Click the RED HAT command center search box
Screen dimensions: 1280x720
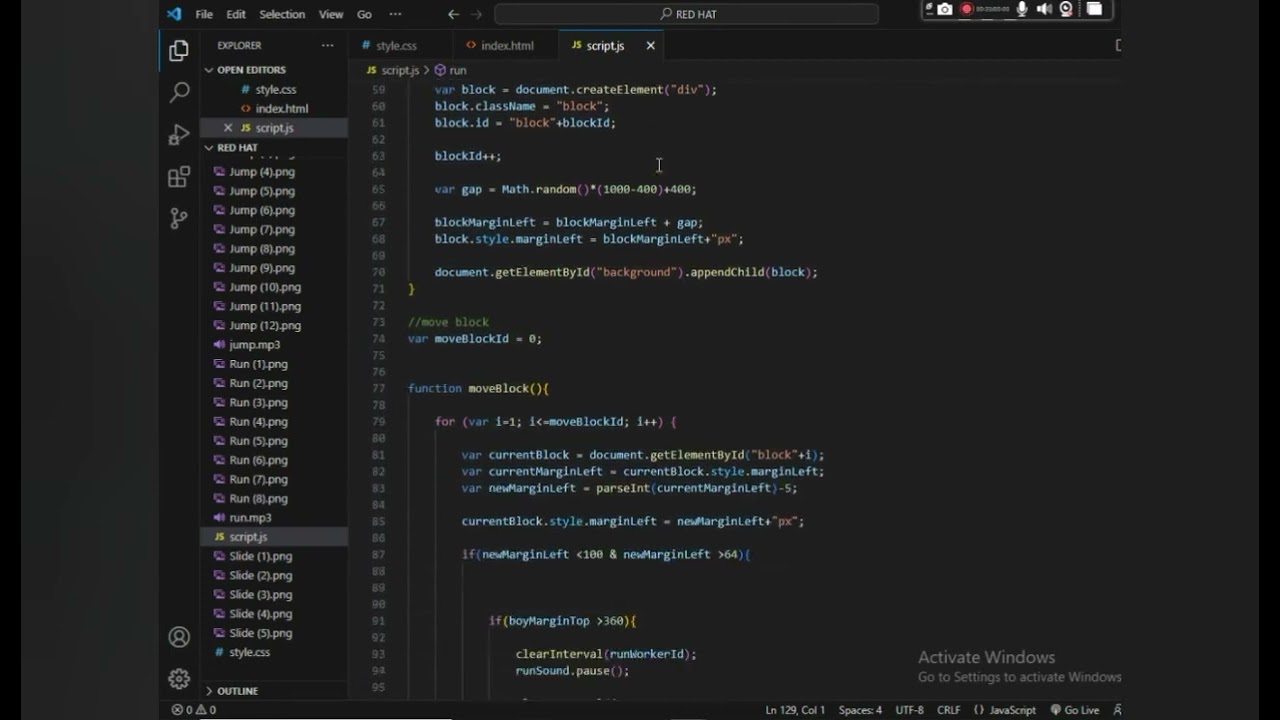coord(687,14)
